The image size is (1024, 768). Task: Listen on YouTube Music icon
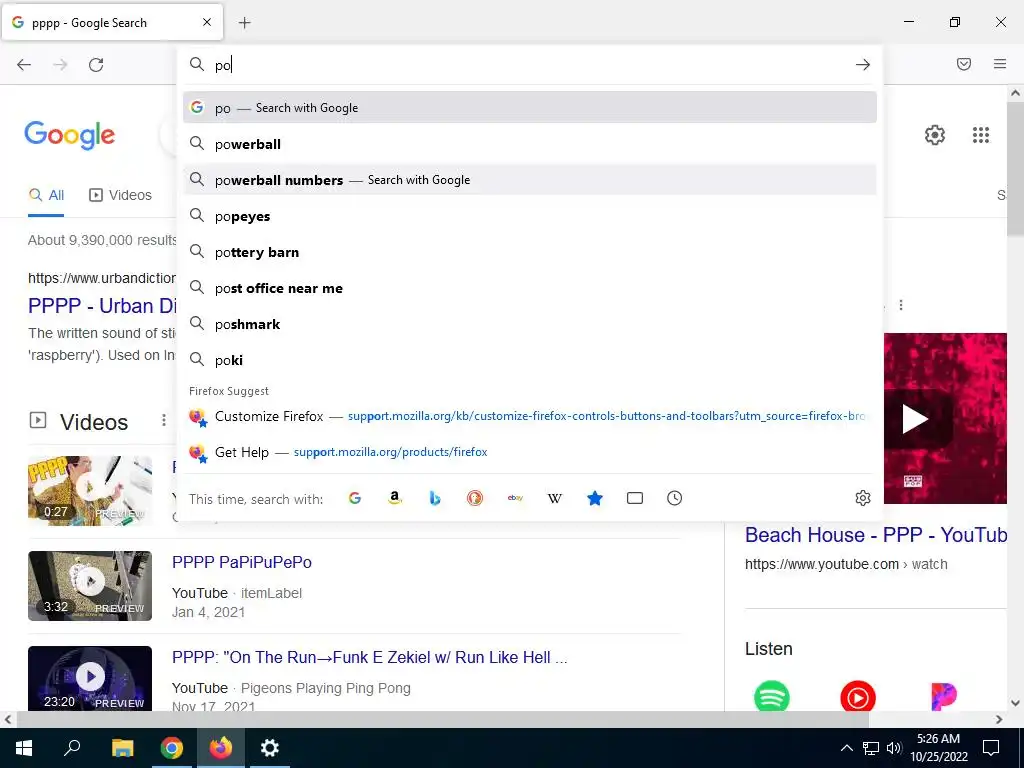click(857, 697)
